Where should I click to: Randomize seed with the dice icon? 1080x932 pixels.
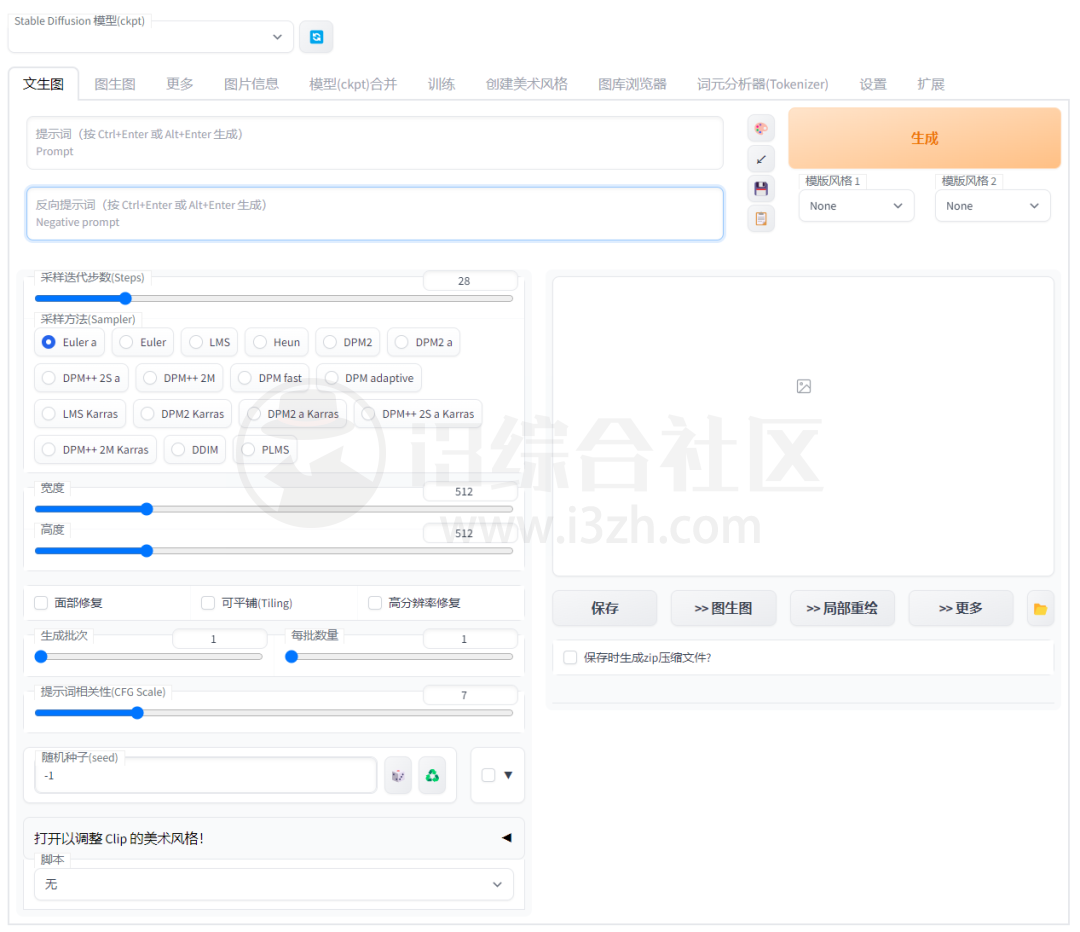click(398, 776)
